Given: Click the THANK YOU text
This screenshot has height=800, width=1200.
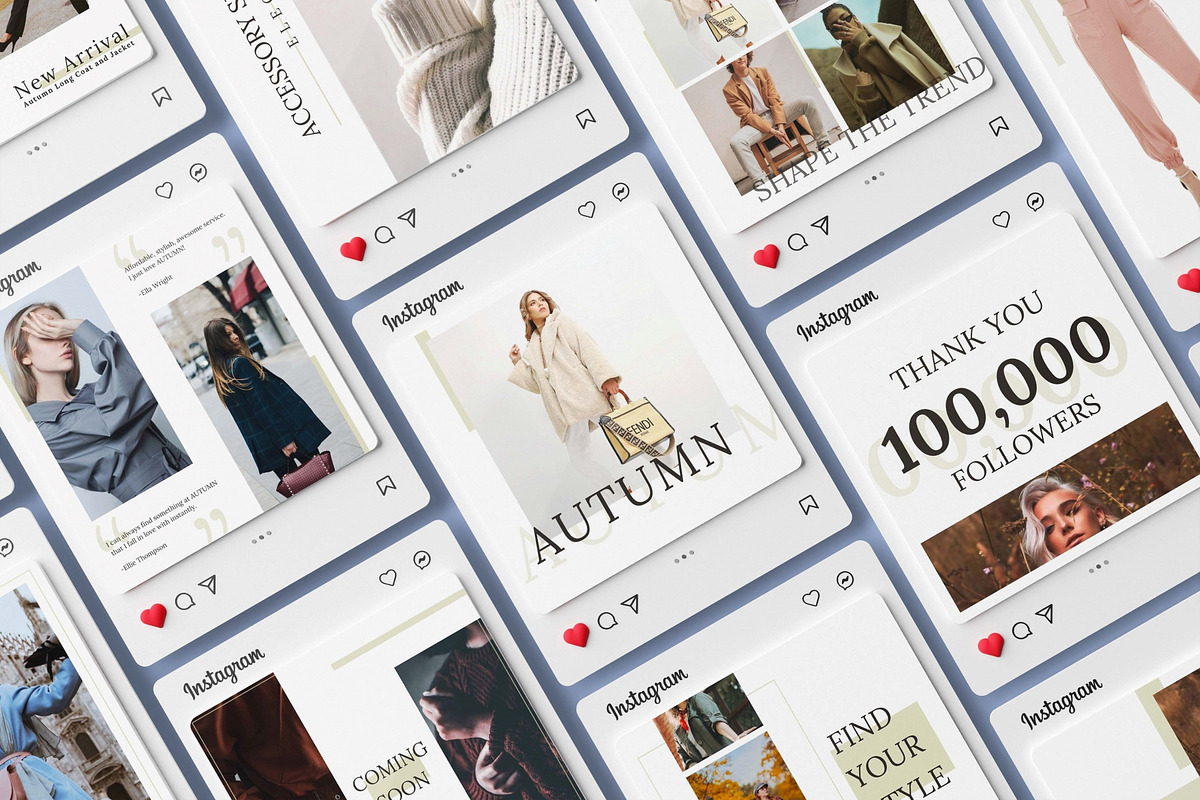Looking at the screenshot, I should (967, 340).
